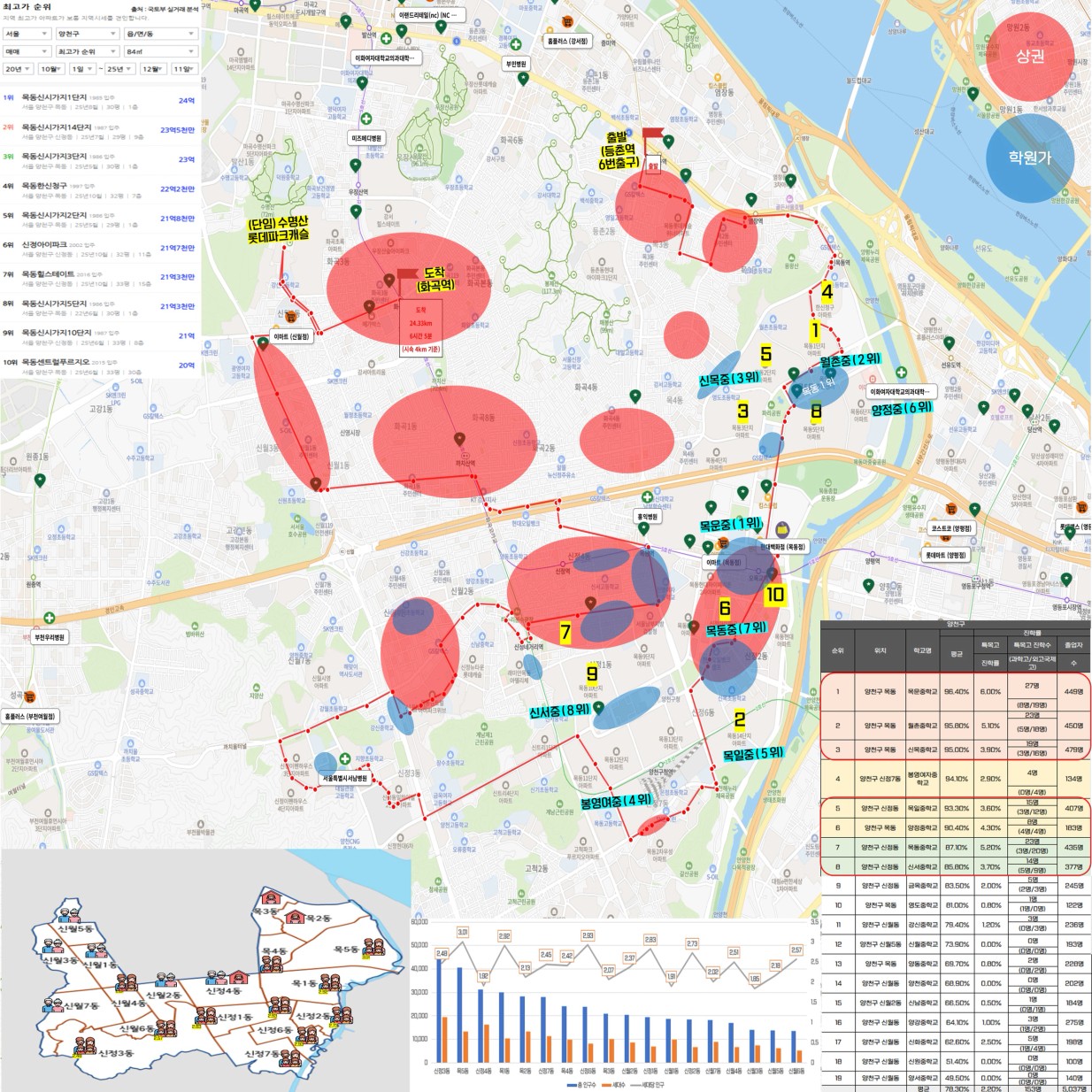Click the orange cart icon above 홈플러스 (부천여월점)
This screenshot has height=1092, width=1092.
[x=29, y=697]
